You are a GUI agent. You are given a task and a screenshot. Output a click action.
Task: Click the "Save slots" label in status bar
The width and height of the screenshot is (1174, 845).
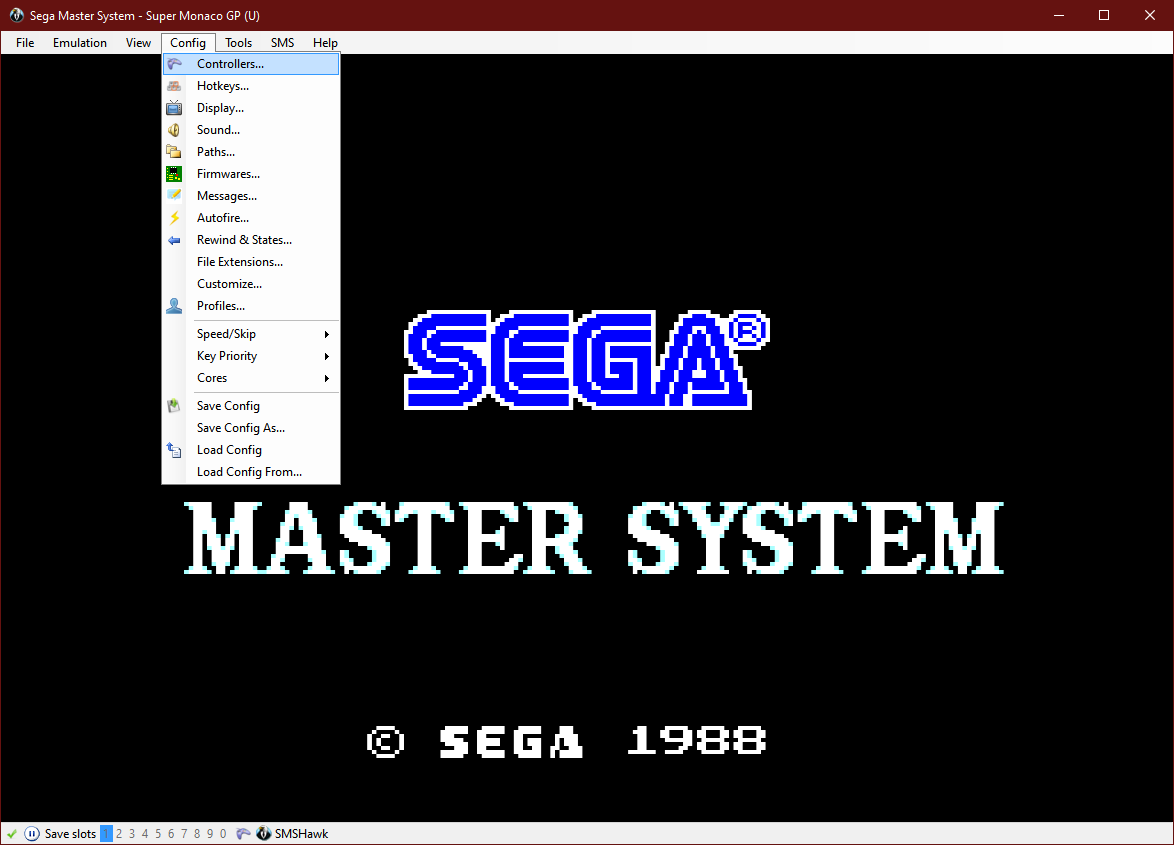coord(70,834)
